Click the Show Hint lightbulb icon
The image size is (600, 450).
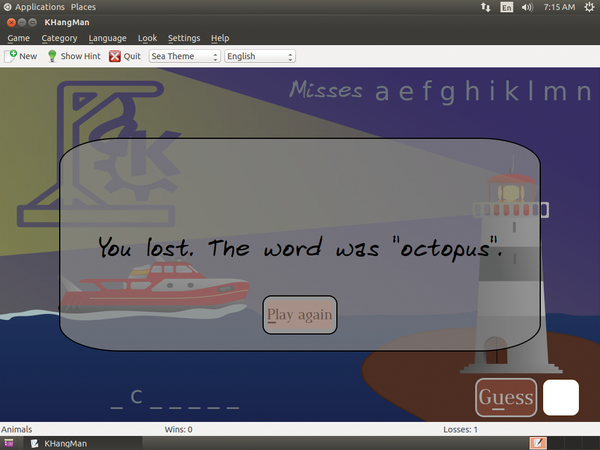[52, 56]
